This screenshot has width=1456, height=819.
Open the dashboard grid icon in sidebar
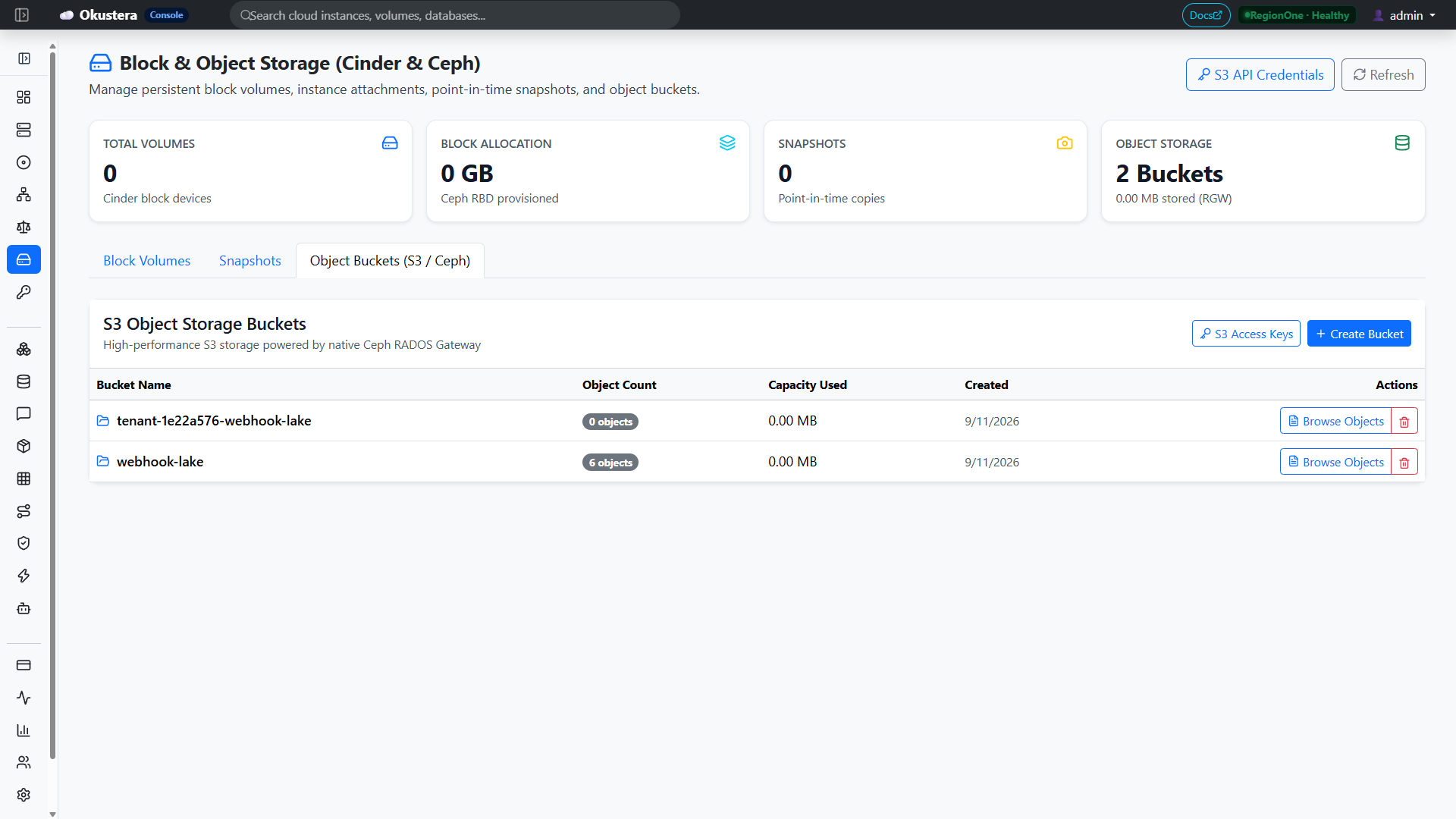point(24,97)
